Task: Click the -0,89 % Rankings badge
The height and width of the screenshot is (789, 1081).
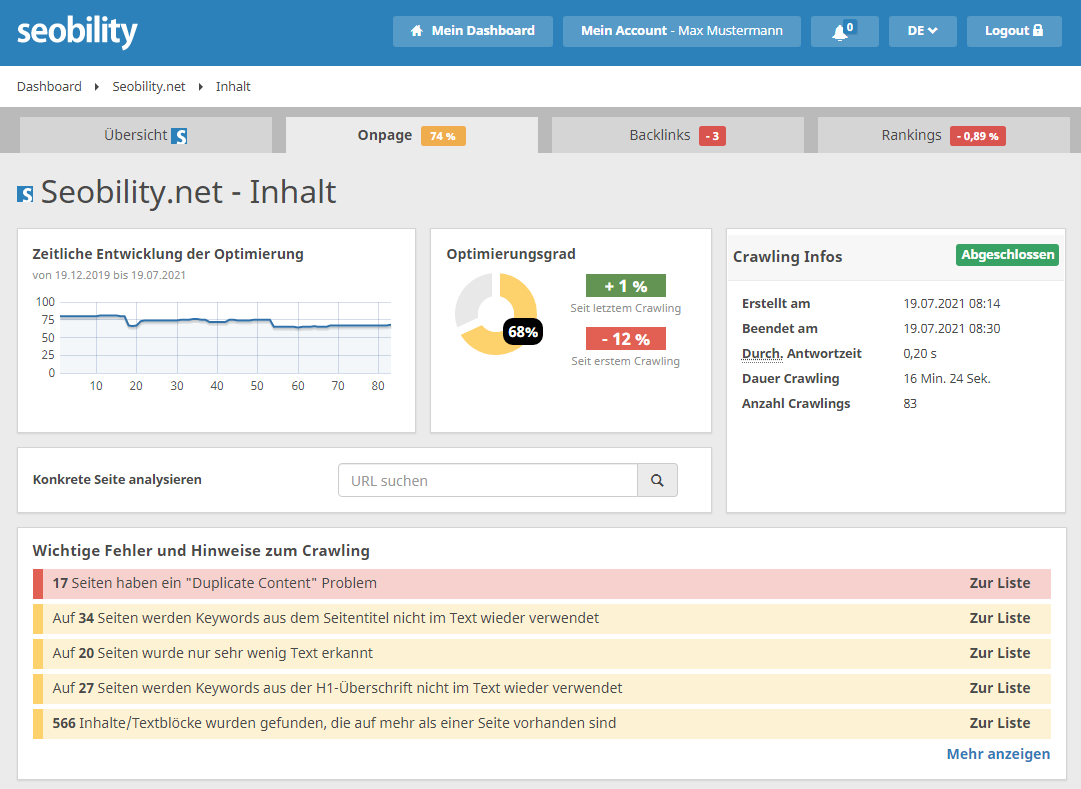Action: click(x=978, y=136)
